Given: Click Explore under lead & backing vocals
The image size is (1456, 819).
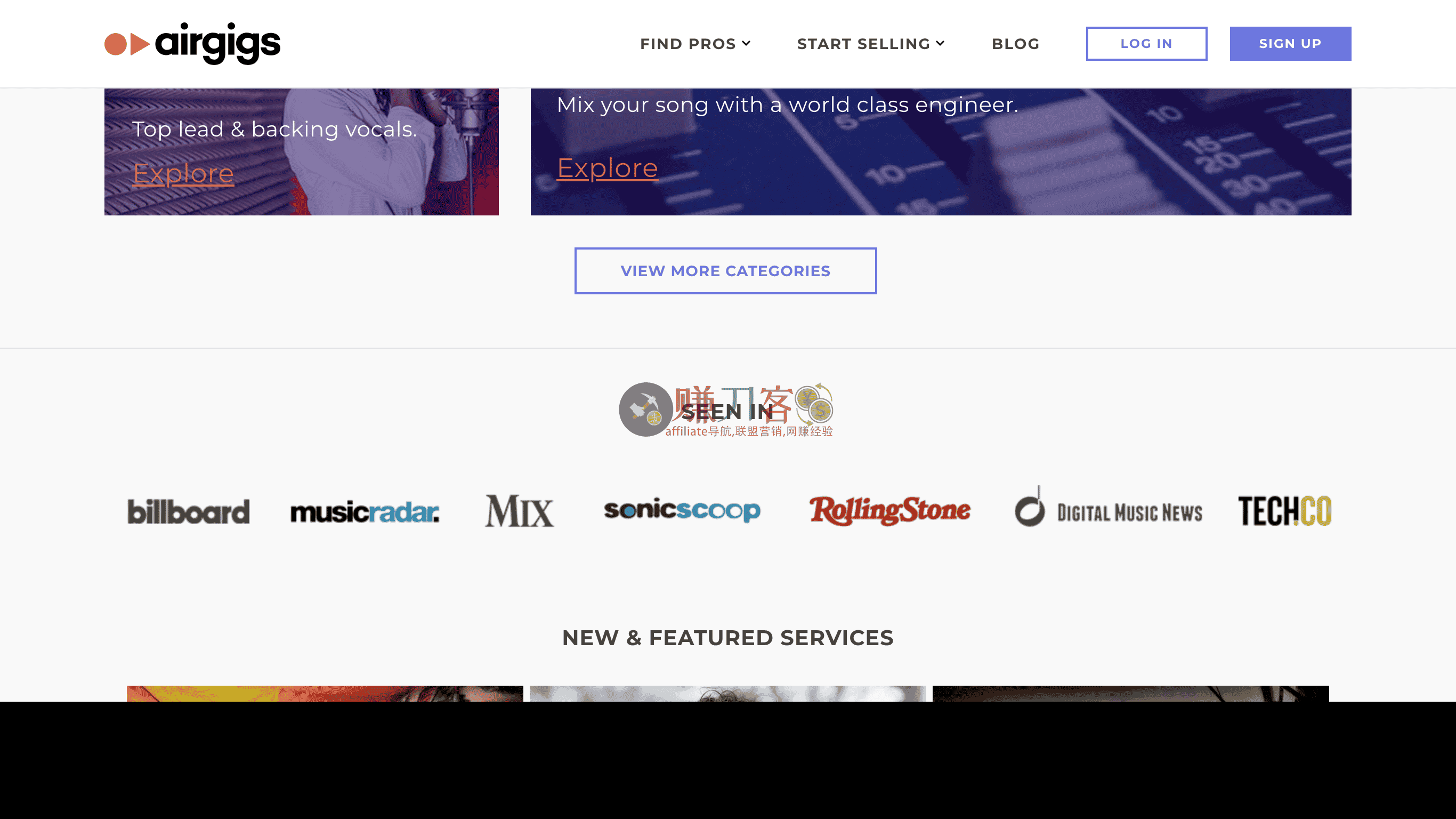Looking at the screenshot, I should 183,173.
